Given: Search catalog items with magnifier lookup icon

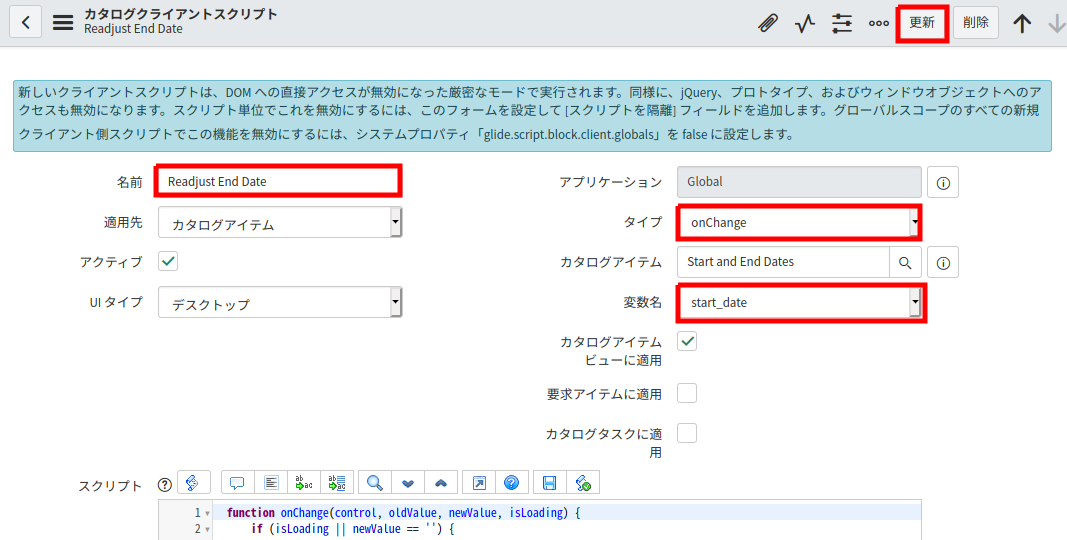Looking at the screenshot, I should pyautogui.click(x=905, y=263).
